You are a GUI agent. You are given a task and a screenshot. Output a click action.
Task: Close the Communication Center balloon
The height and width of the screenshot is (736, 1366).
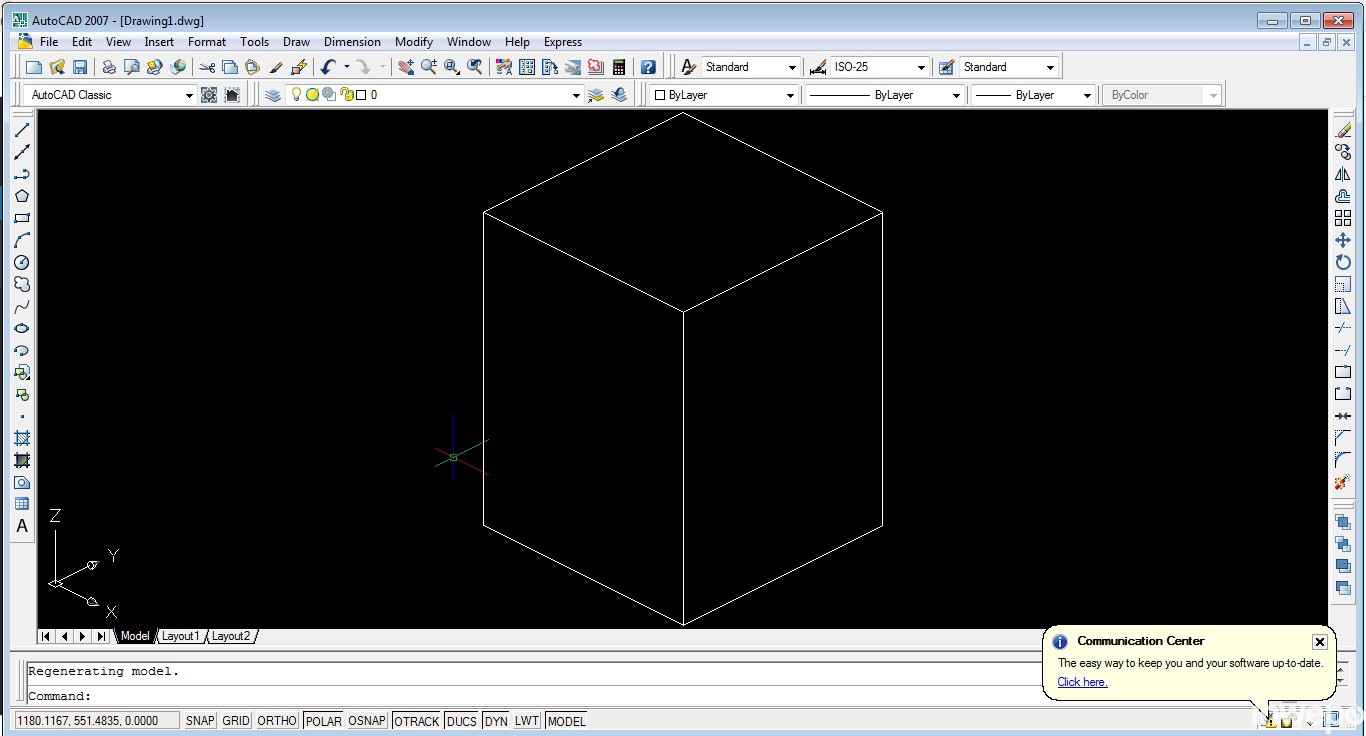pyautogui.click(x=1319, y=642)
